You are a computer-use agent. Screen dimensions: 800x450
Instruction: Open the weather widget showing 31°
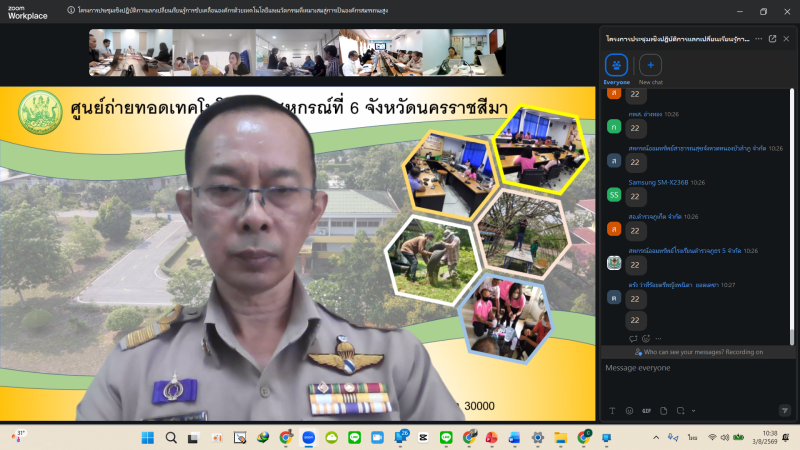pos(18,436)
